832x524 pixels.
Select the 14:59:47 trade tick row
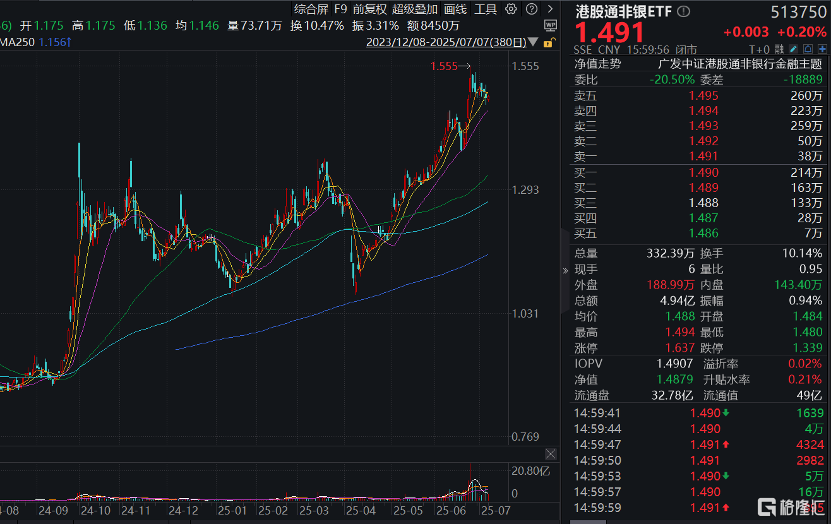click(x=698, y=445)
